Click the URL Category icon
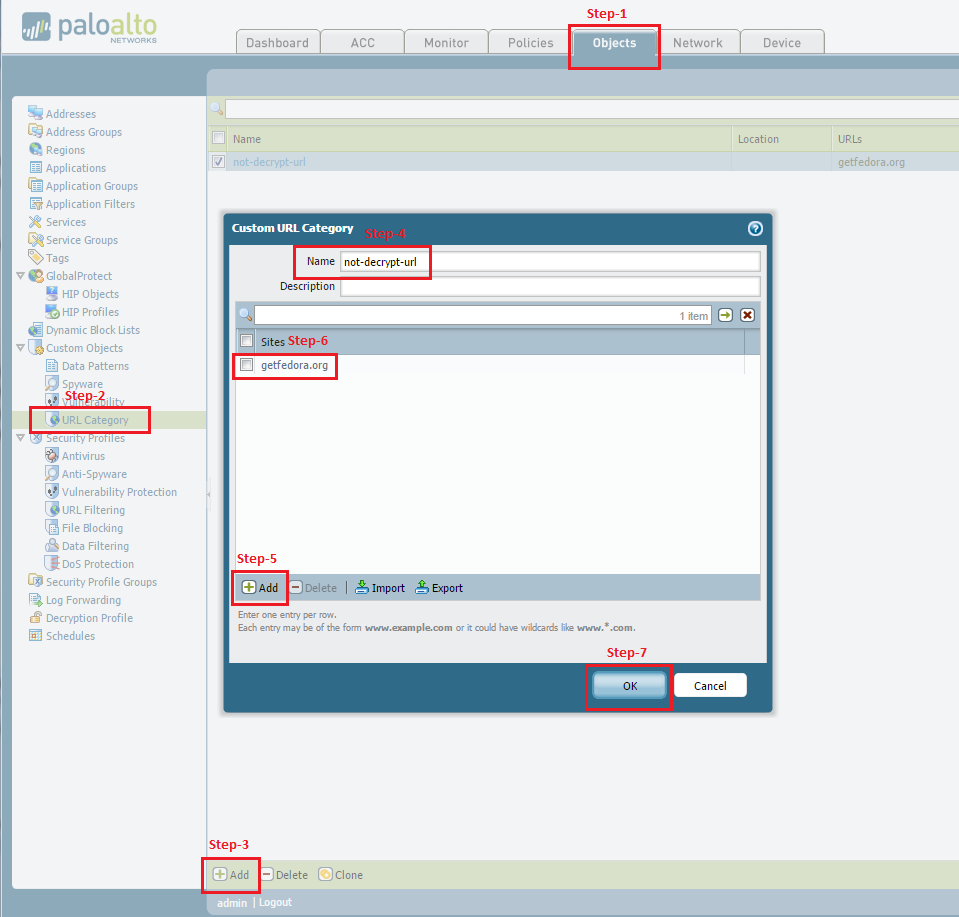The image size is (959, 917). (x=54, y=420)
